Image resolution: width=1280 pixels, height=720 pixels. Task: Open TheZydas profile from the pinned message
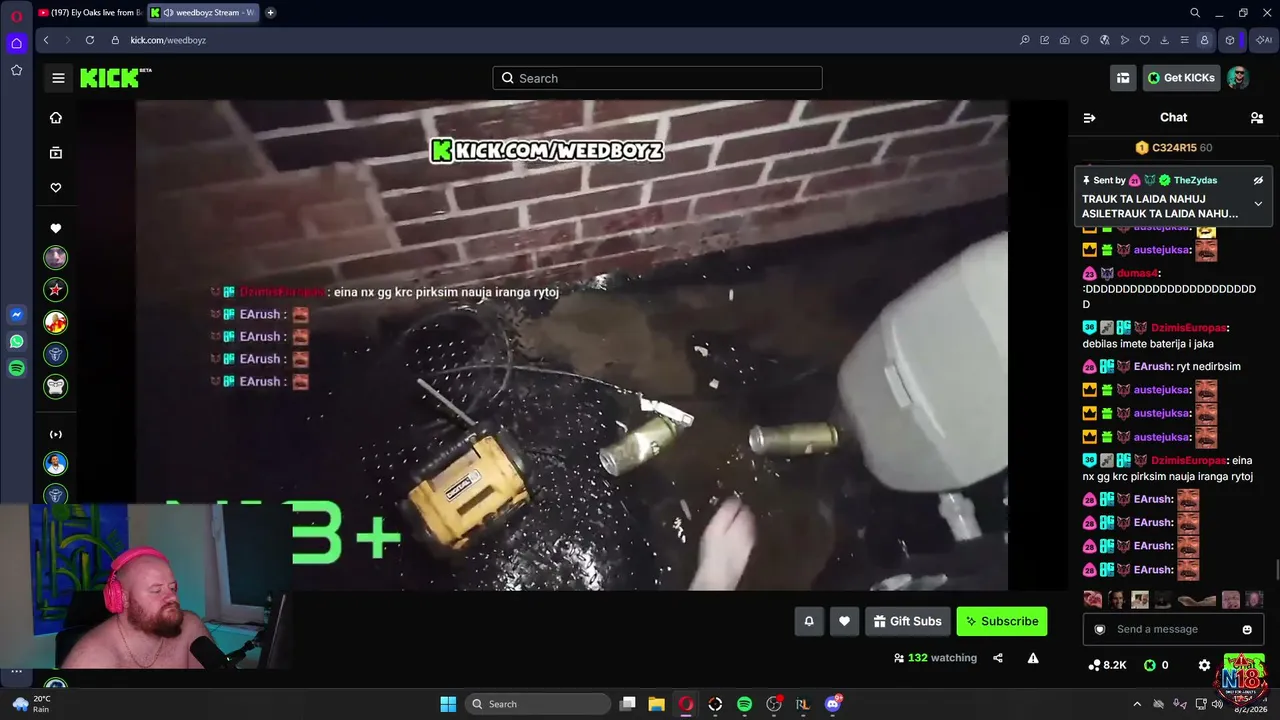pyautogui.click(x=1195, y=181)
